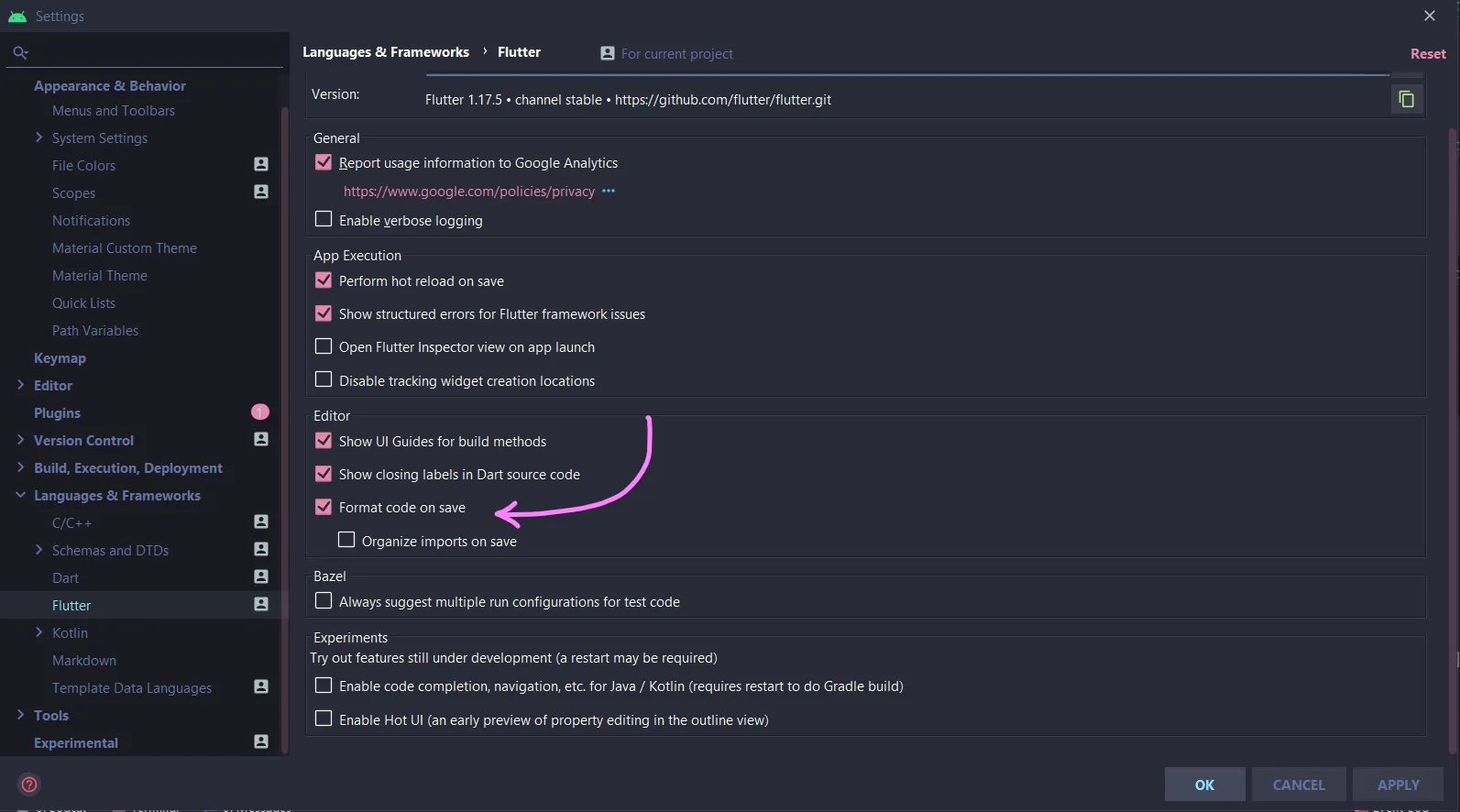Expand the Tools section
Image resolution: width=1460 pixels, height=812 pixels.
click(20, 715)
